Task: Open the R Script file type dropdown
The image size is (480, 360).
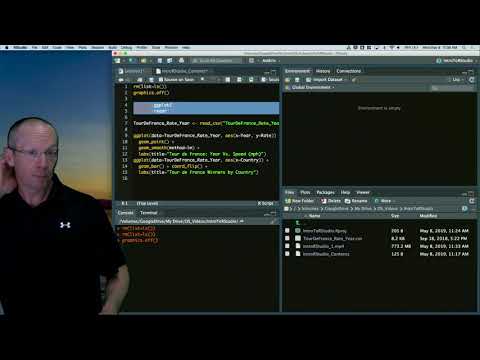Action: pos(266,203)
